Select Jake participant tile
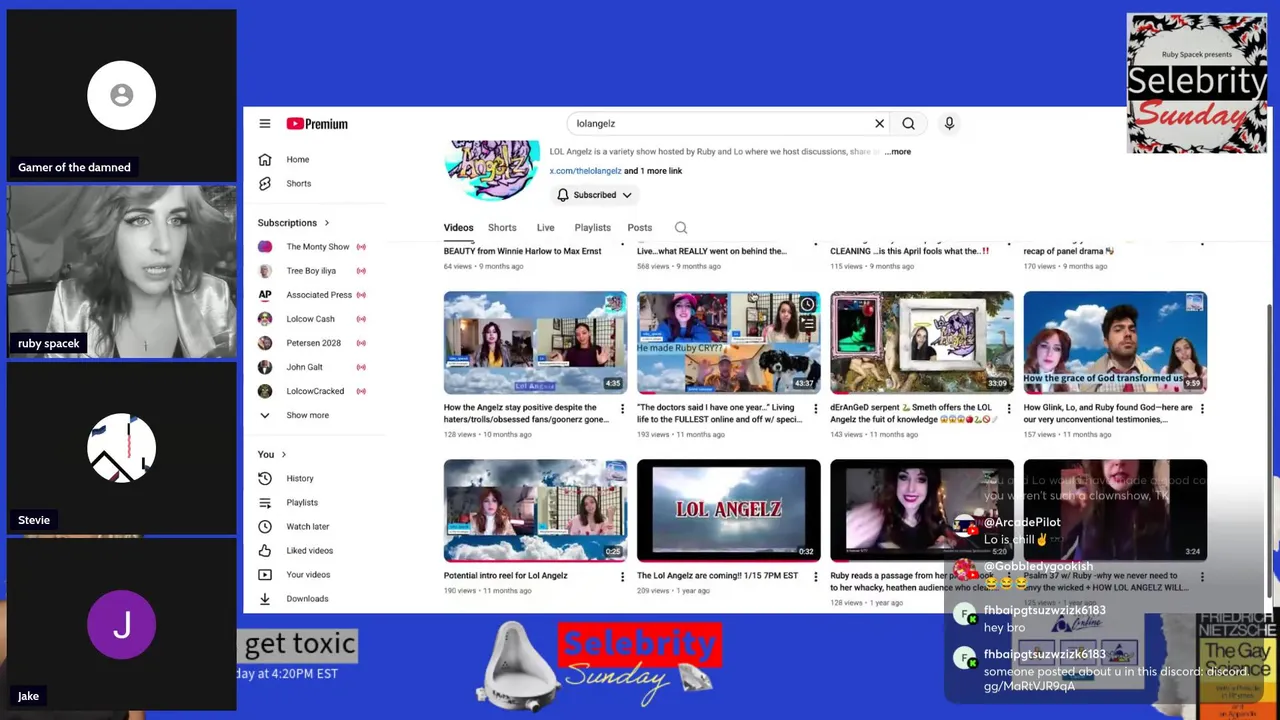 click(x=122, y=624)
